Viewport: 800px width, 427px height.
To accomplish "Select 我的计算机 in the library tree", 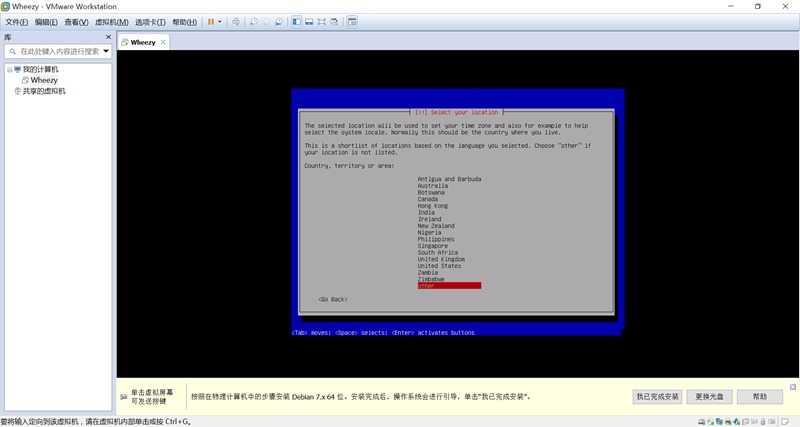I will (40, 69).
